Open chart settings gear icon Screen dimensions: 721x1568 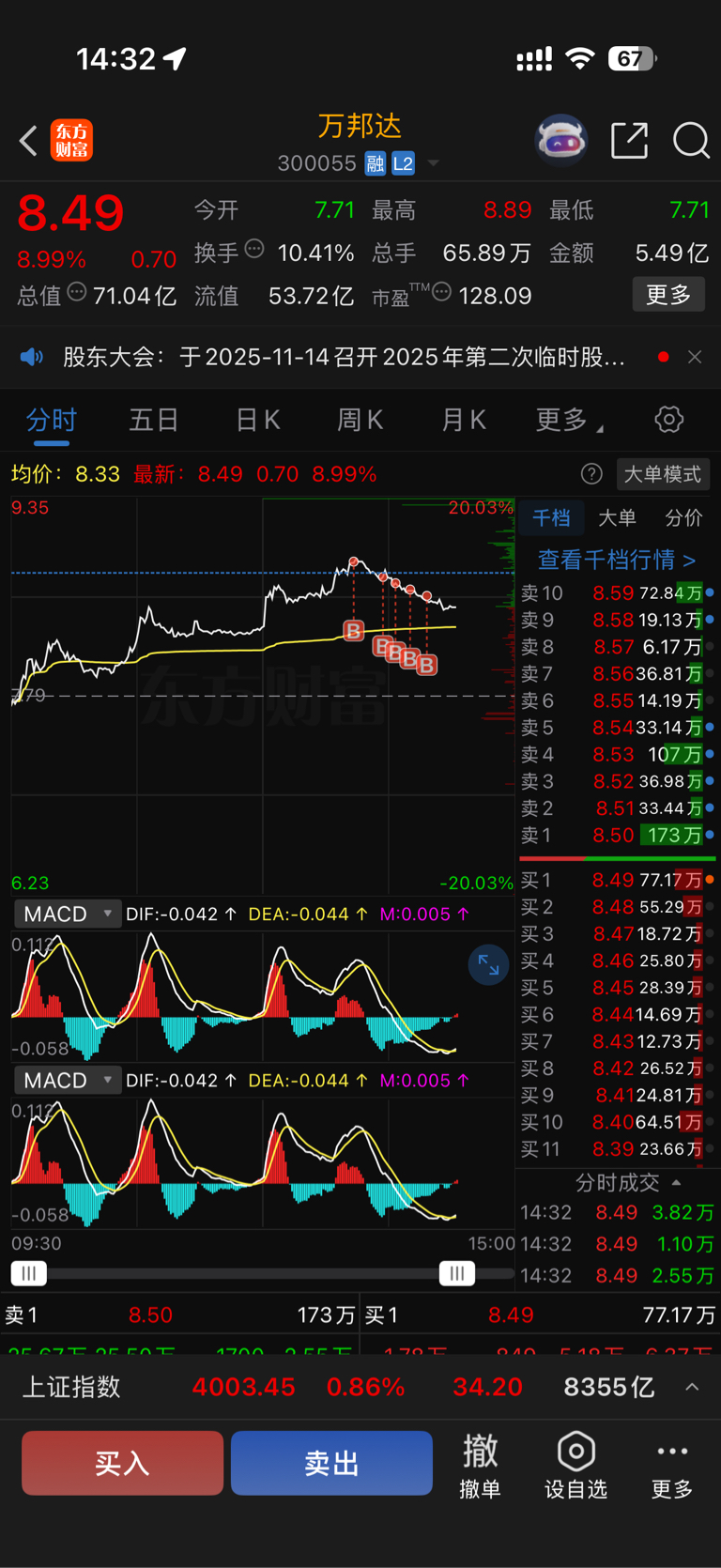(x=669, y=419)
